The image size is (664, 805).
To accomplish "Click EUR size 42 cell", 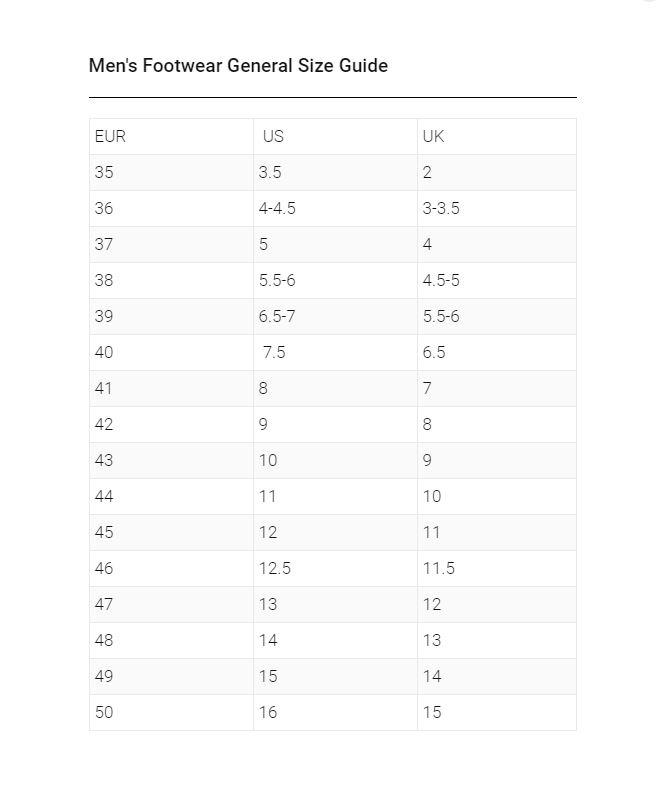I will coord(104,425).
